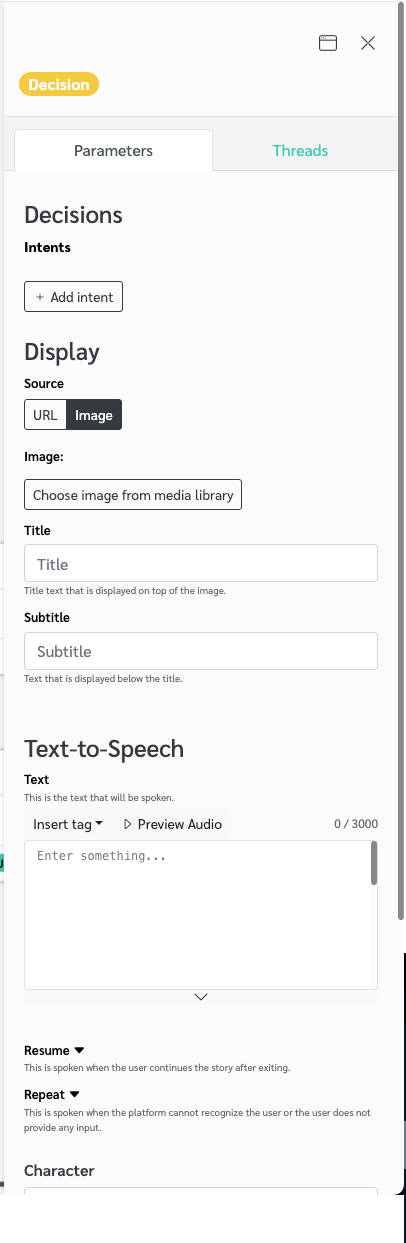This screenshot has height=1243, width=406.
Task: Open the Parameters tab
Action: click(113, 151)
